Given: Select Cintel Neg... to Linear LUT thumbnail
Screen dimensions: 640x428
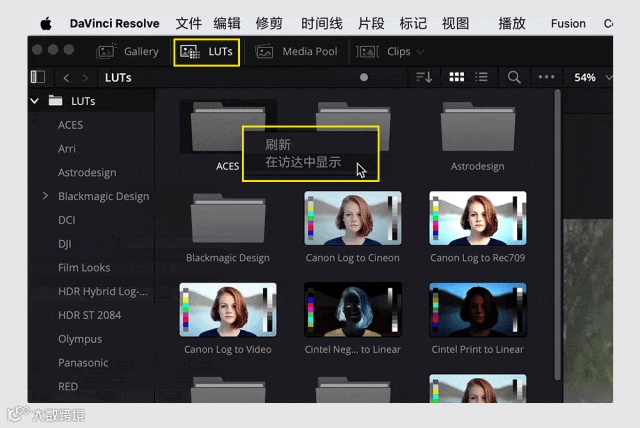Looking at the screenshot, I should click(x=353, y=310).
